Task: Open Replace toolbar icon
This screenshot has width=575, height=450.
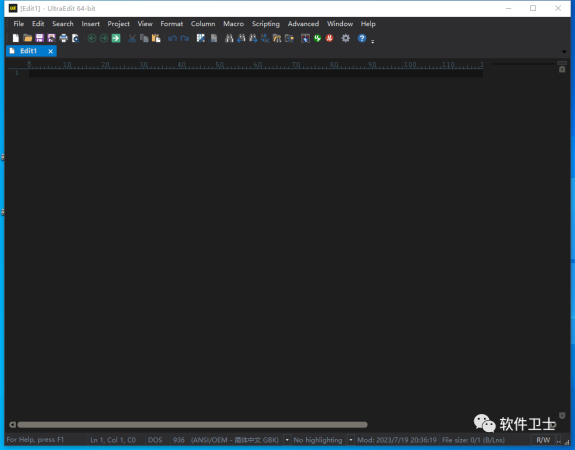Action: point(265,38)
